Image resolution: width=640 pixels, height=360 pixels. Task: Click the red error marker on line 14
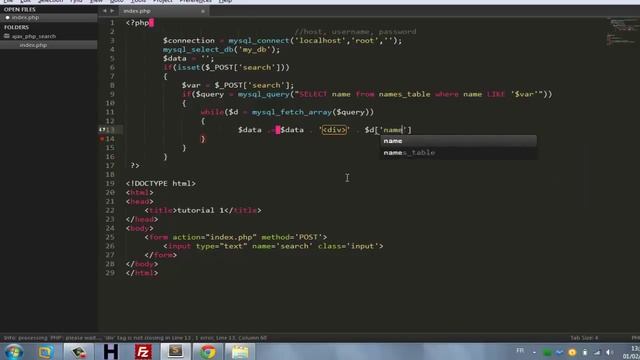coord(102,139)
